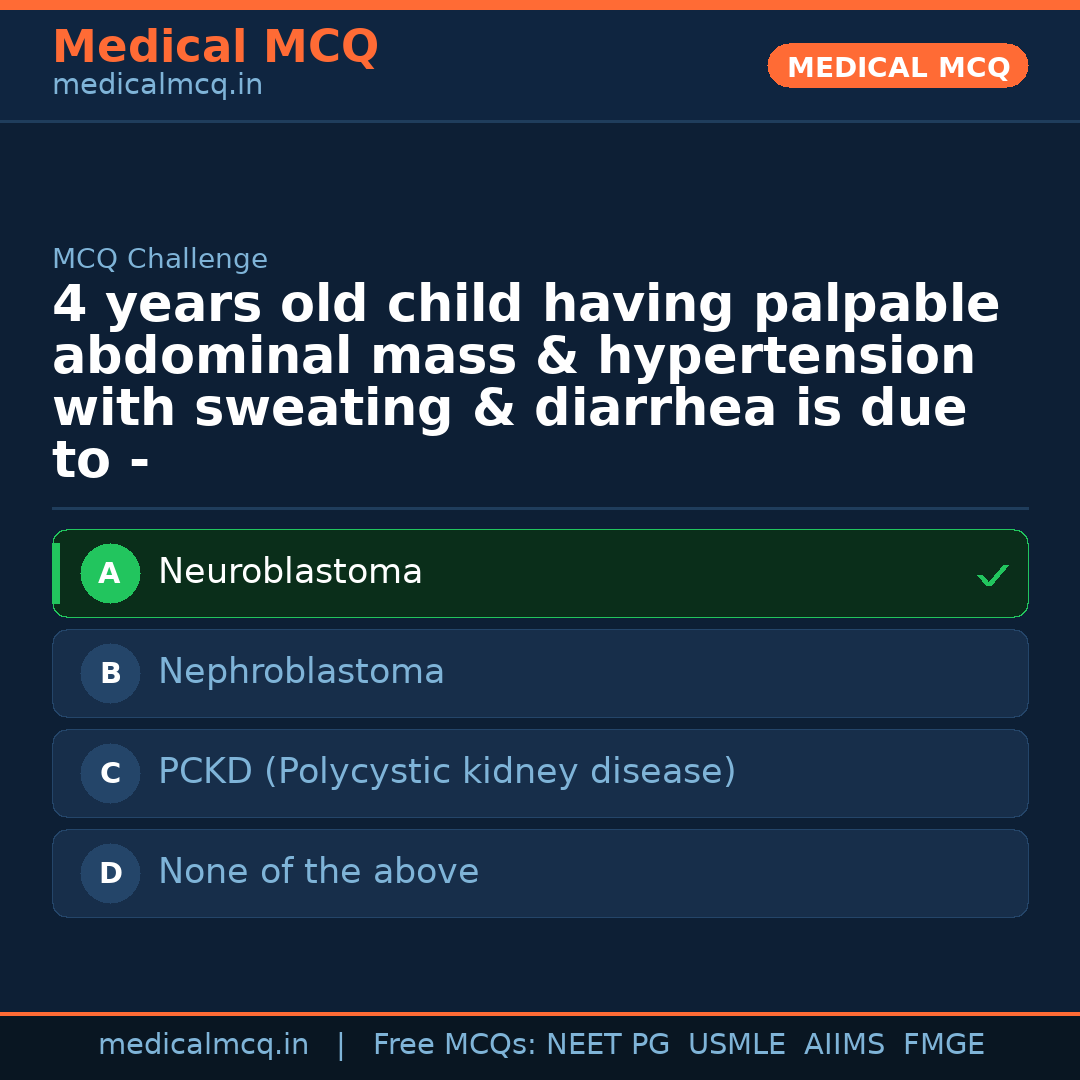Choose the Nephroblastoma option
The height and width of the screenshot is (1080, 1080).
coord(301,672)
